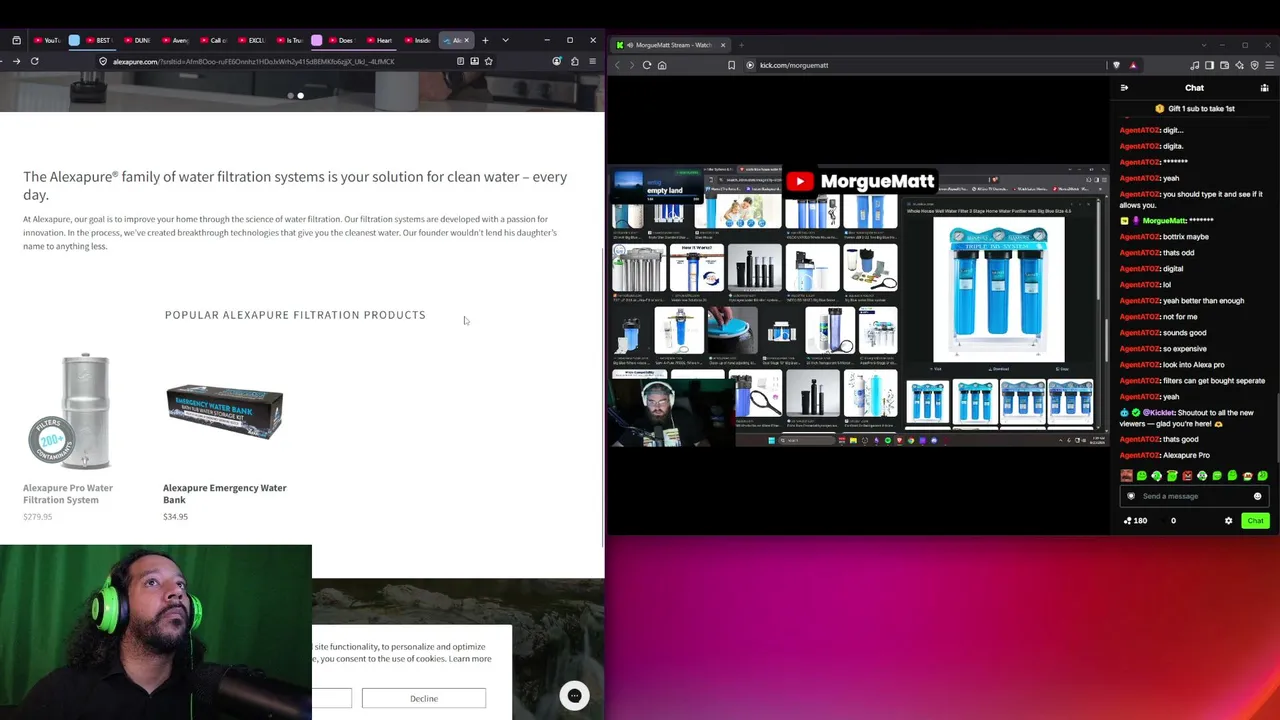1280x720 pixels.
Task: Bookmark the Alexapure page with the star
Action: click(488, 61)
